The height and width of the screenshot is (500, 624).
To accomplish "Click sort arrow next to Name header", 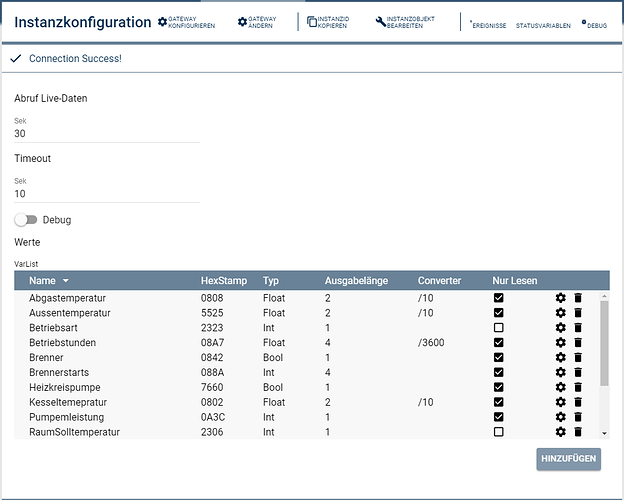I will click(66, 281).
